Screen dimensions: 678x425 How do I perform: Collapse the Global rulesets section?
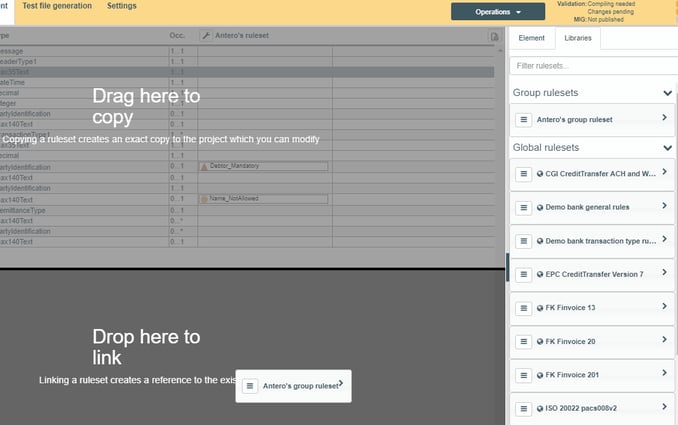click(x=667, y=148)
